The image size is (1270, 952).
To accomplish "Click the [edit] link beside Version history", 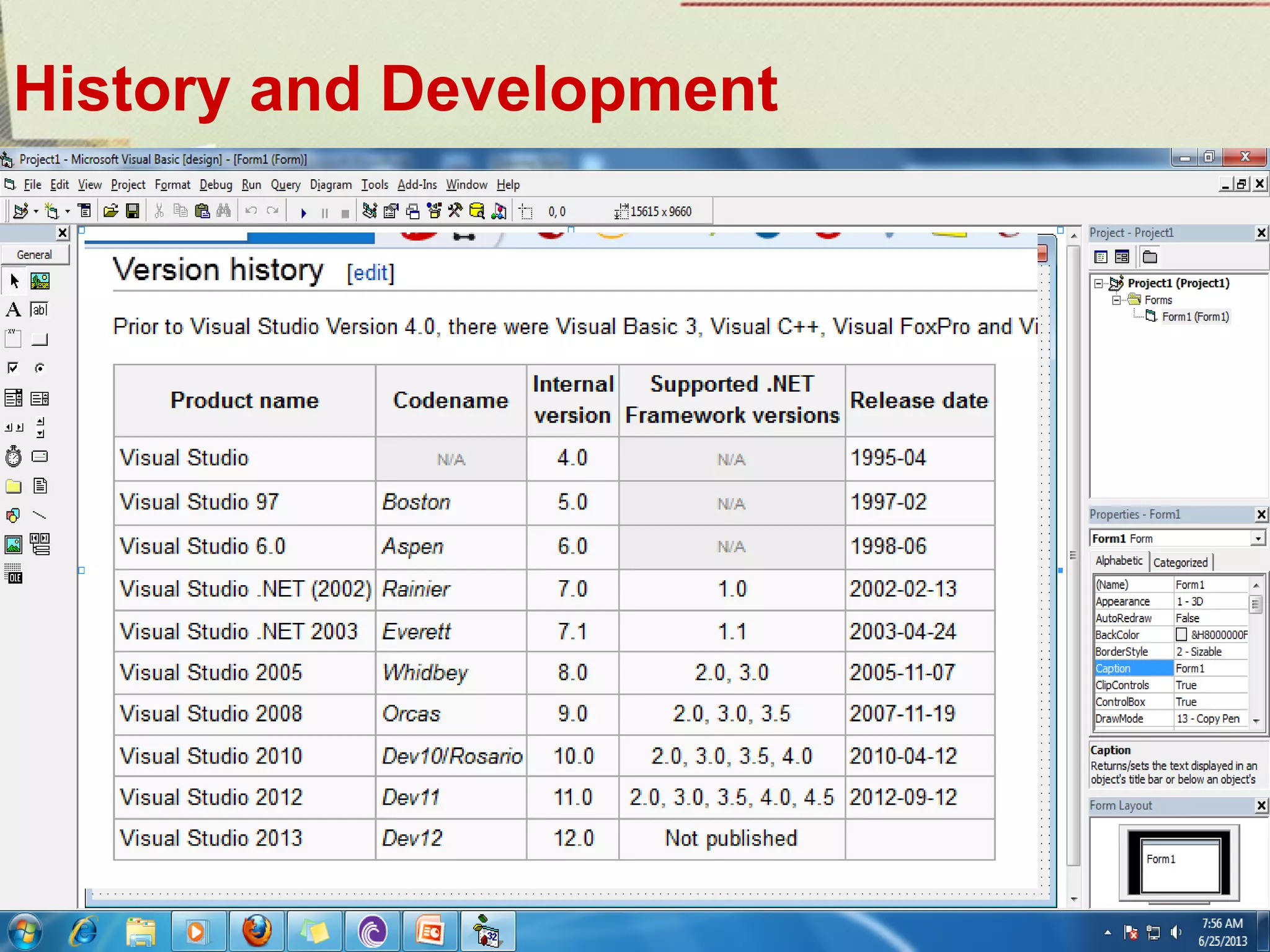I will tap(370, 273).
